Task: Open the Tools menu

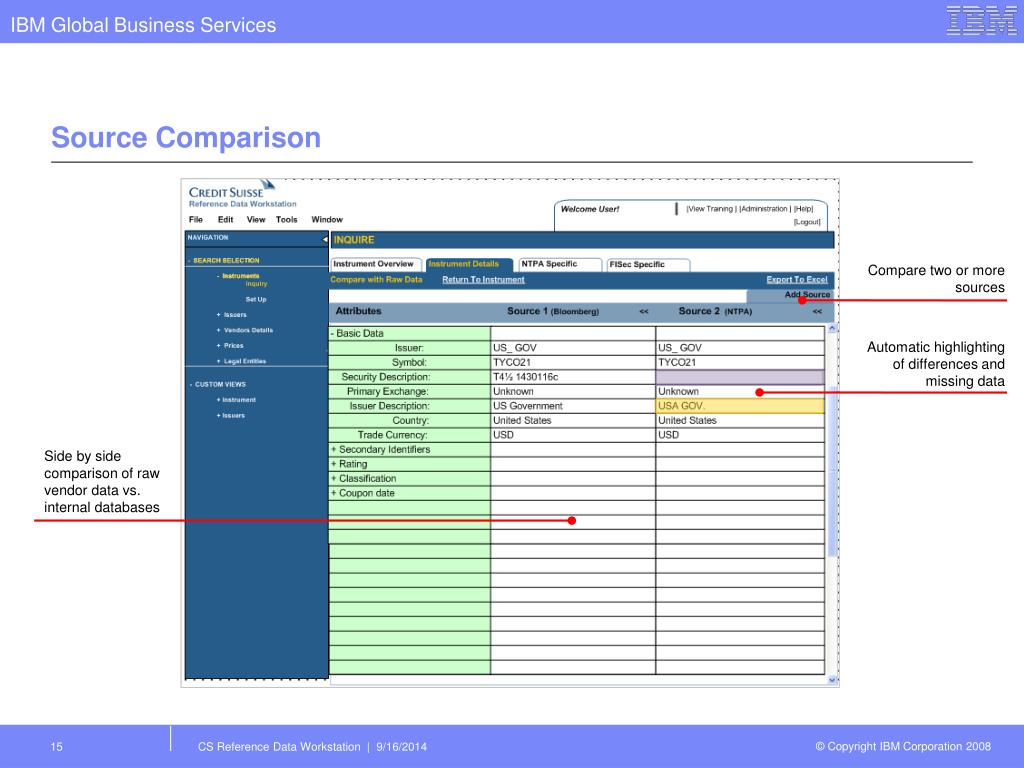Action: [x=286, y=219]
